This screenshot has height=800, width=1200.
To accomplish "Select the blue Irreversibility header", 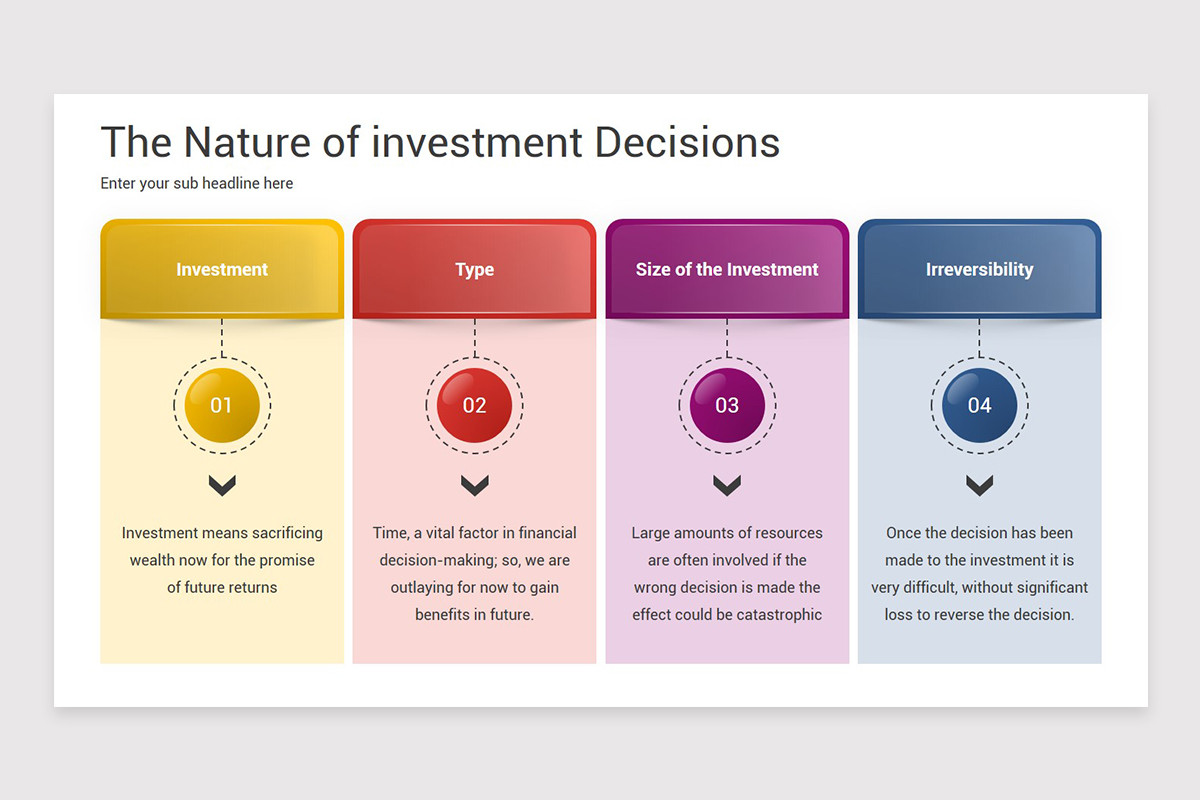I will [979, 269].
